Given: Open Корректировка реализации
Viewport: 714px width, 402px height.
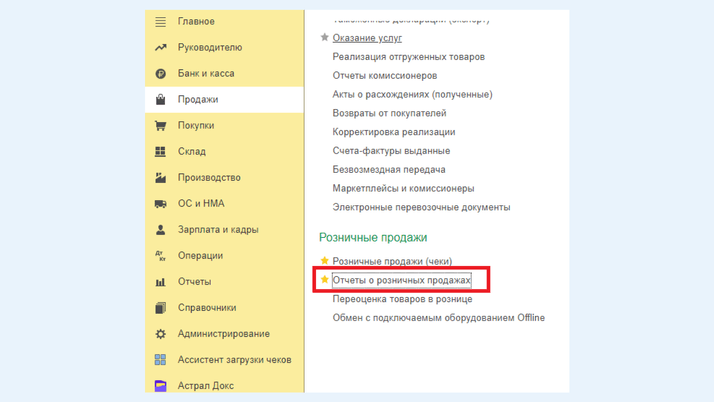Looking at the screenshot, I should click(394, 132).
